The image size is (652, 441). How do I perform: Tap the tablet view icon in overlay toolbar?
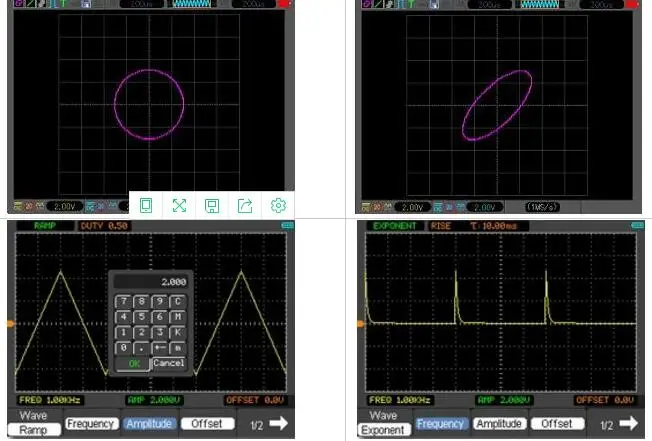tap(146, 205)
